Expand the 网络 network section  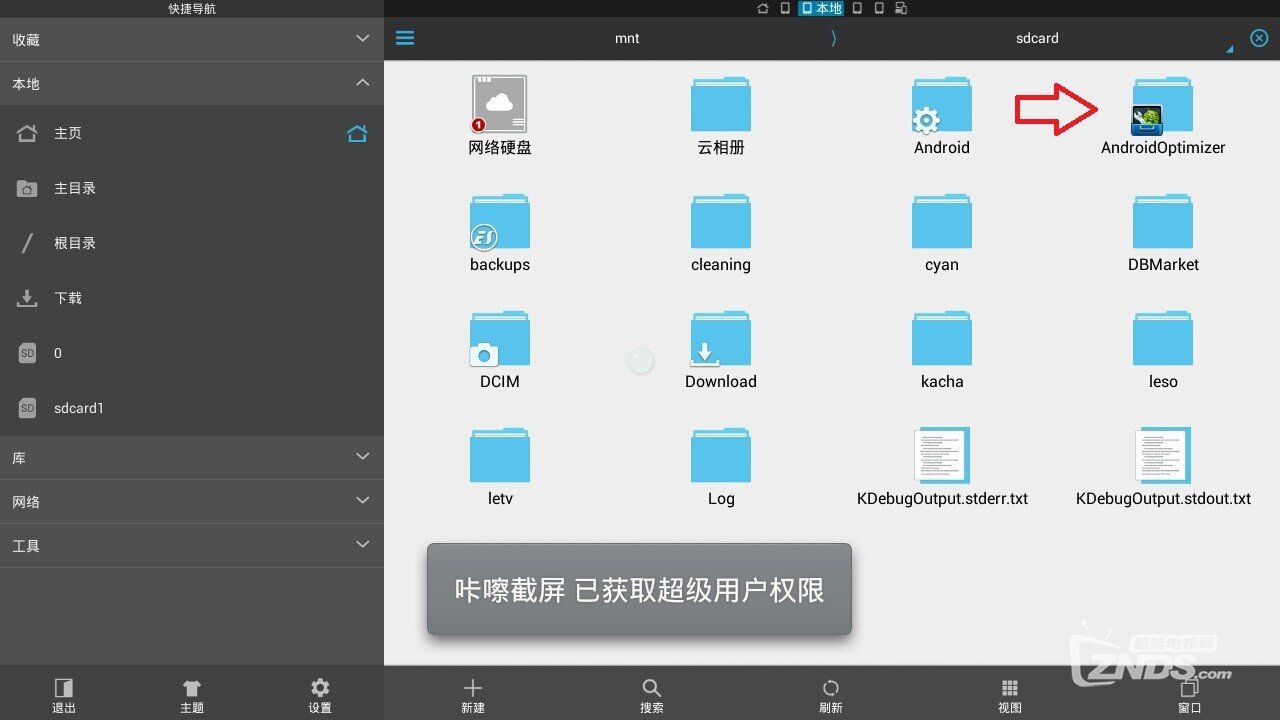(192, 501)
